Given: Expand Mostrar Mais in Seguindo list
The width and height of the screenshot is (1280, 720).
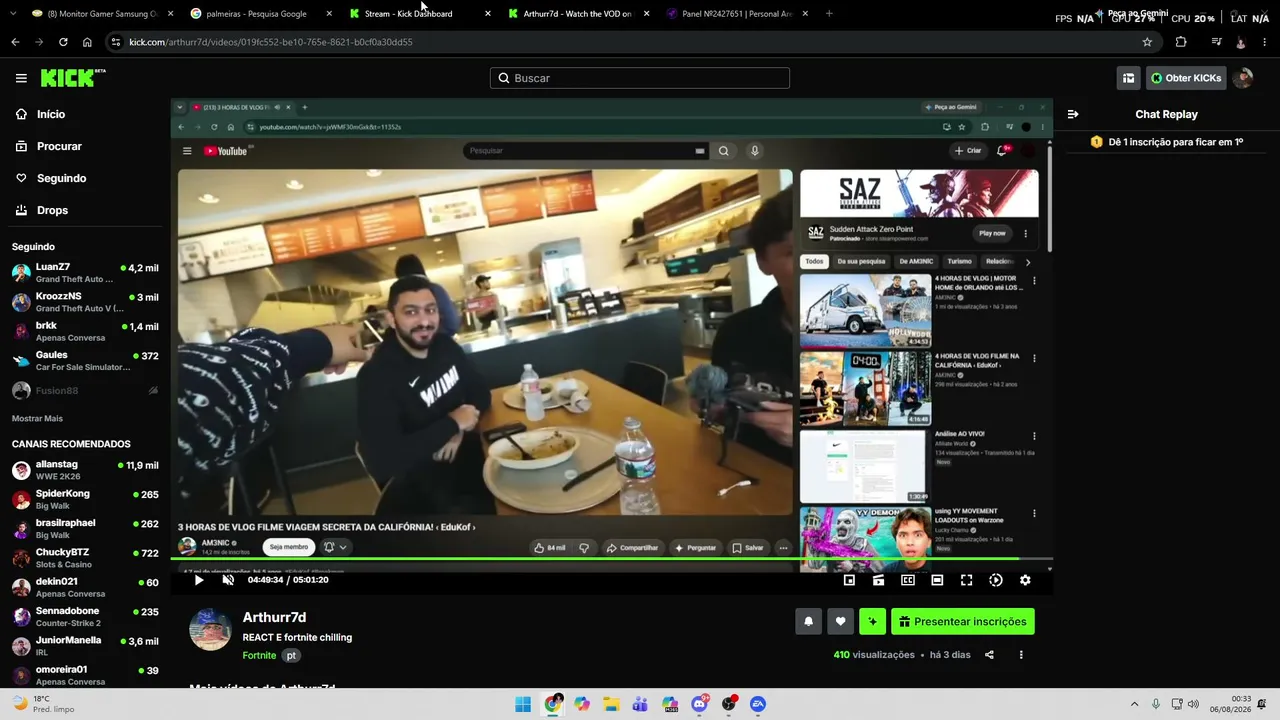Looking at the screenshot, I should pos(37,418).
